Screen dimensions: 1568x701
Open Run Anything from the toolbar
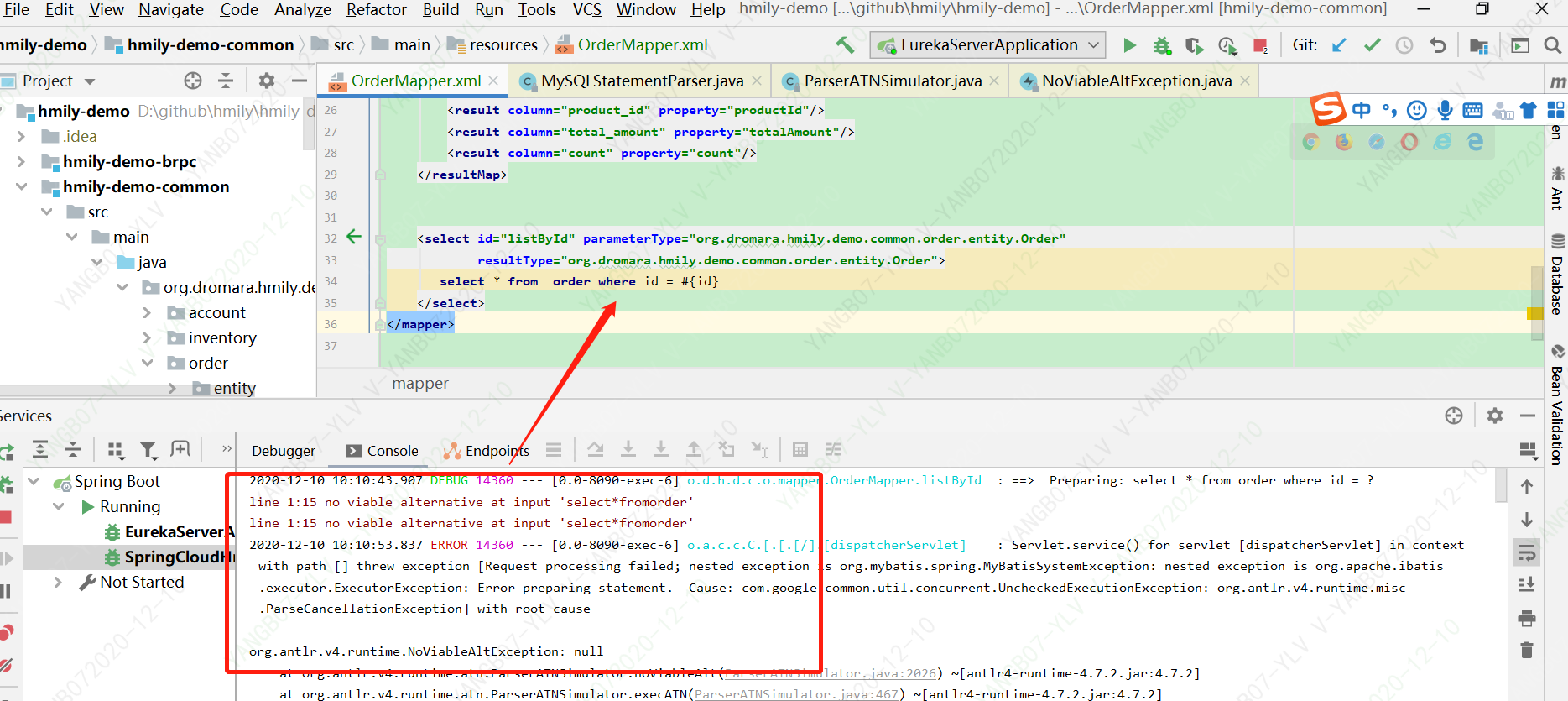(x=1520, y=45)
